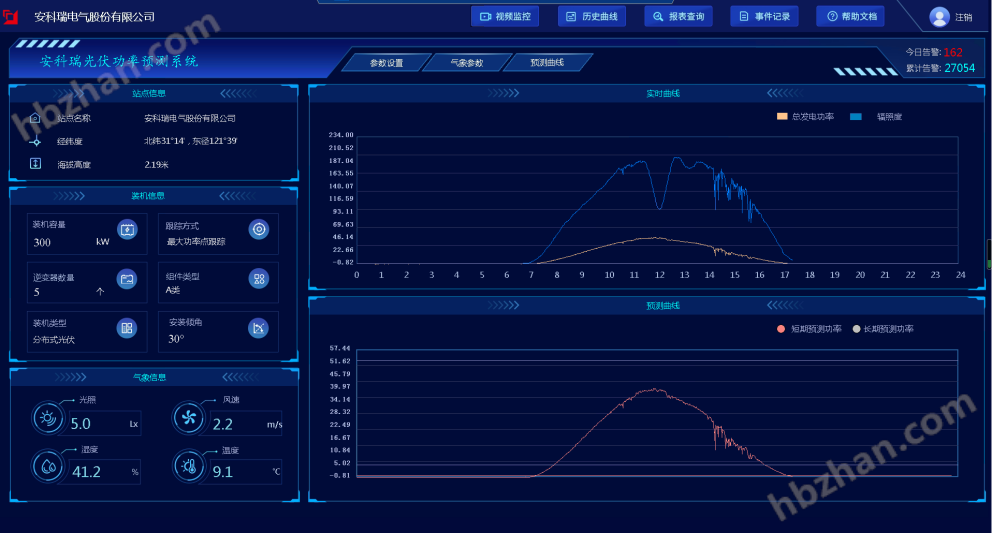This screenshot has height=533, width=992.
Task: Toggle the 总发电功率 series in legend
Action: coord(805,117)
